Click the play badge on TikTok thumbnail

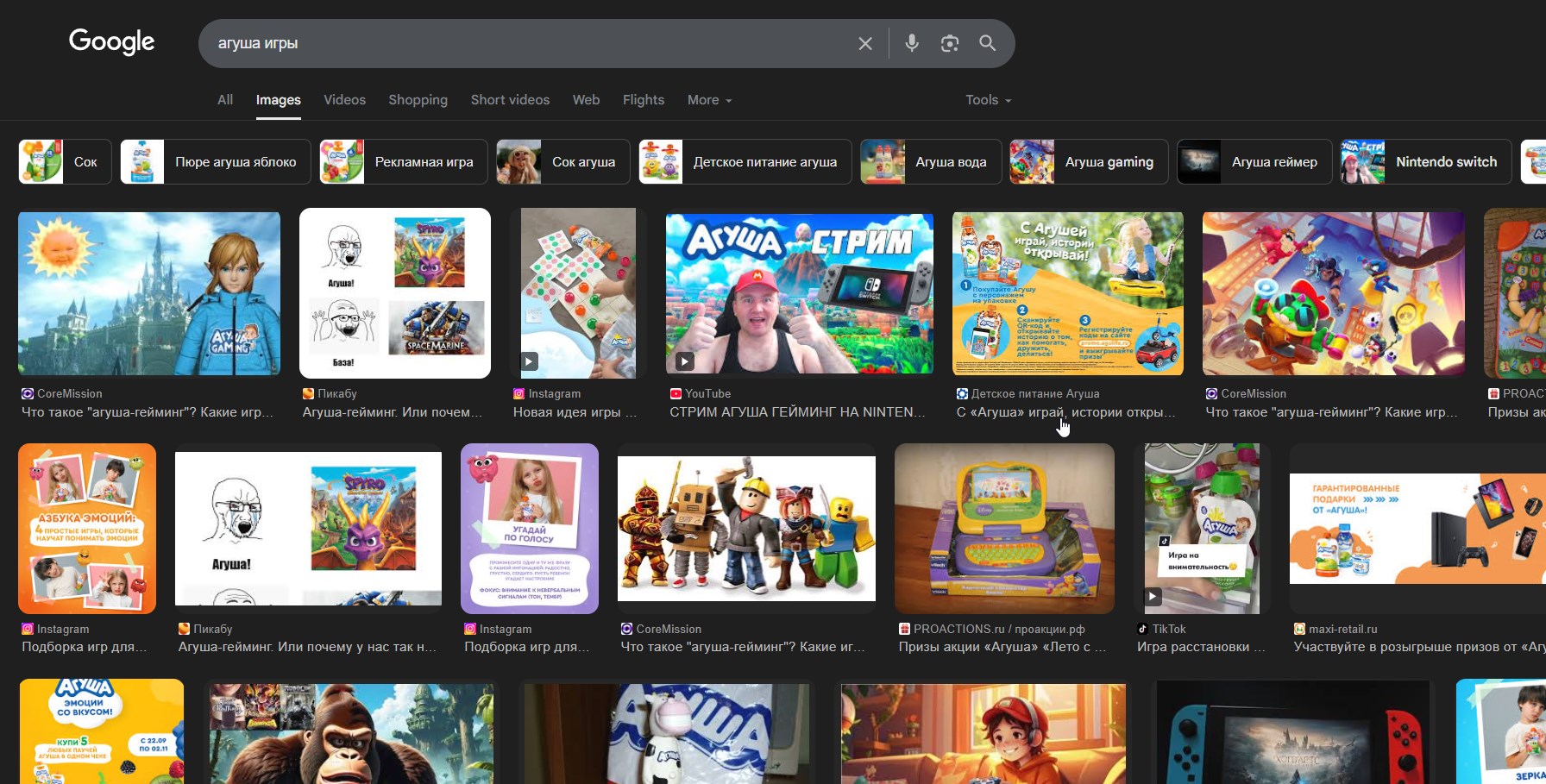pos(1153,596)
